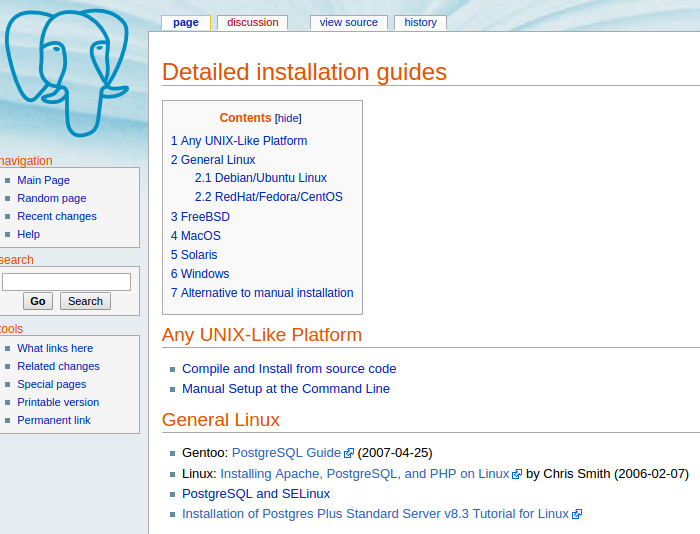
Task: Click the (2007-04-25) date text
Action: point(395,453)
